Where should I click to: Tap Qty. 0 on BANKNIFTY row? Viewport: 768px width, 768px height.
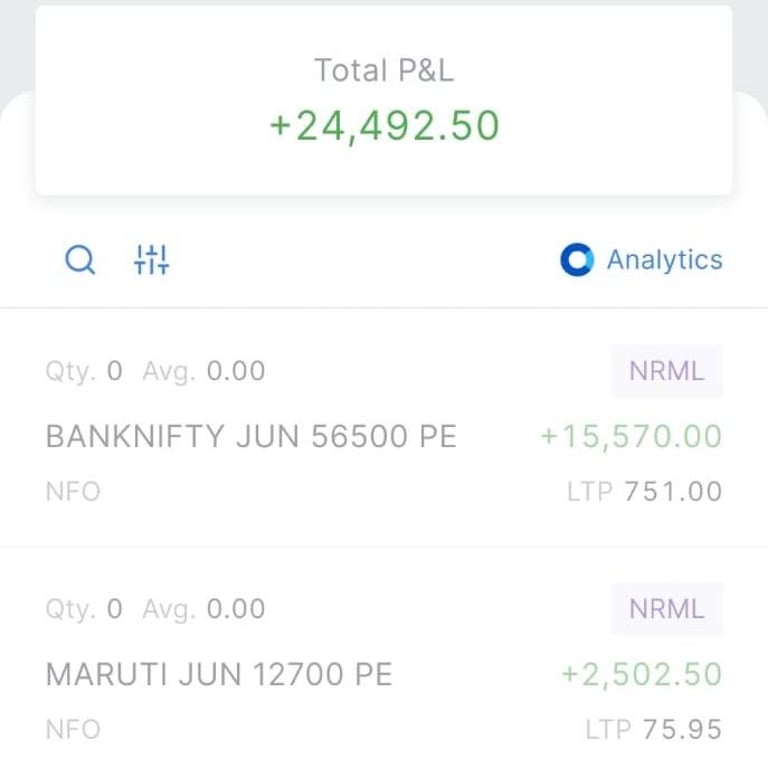coord(84,371)
